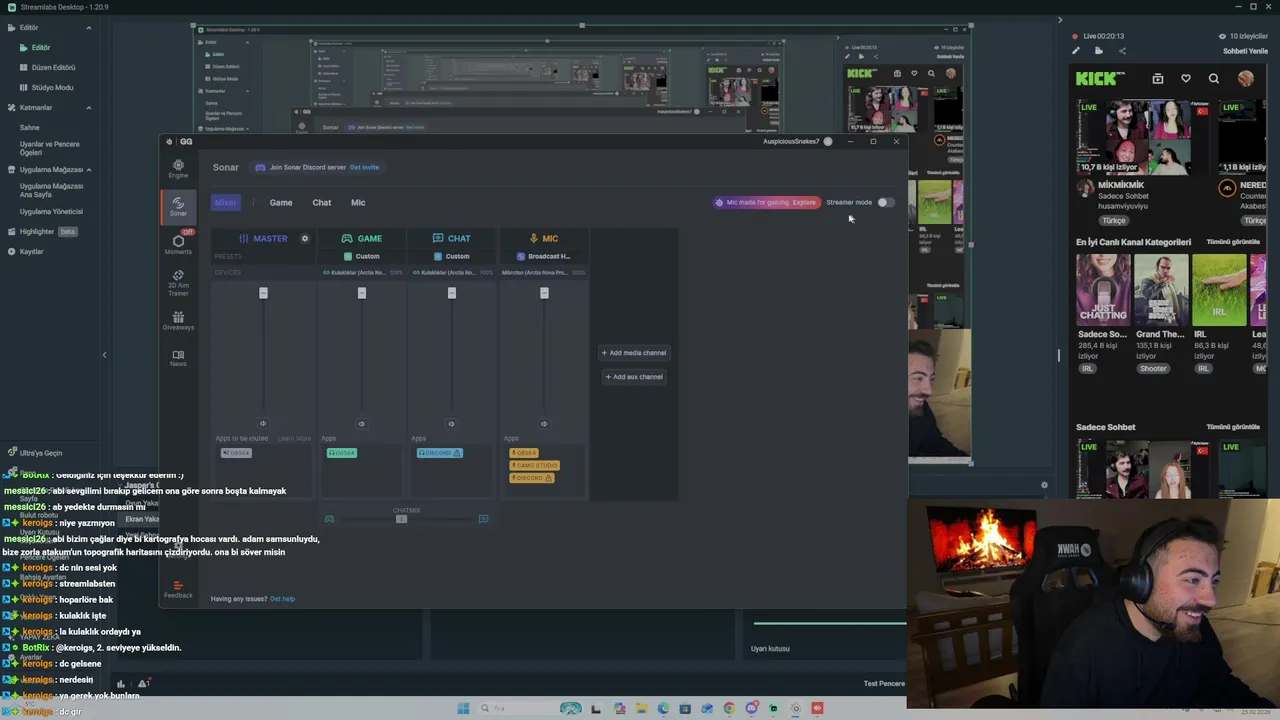Open Chat preset dropdown showing Custom
The image size is (1280, 720).
tap(451, 256)
